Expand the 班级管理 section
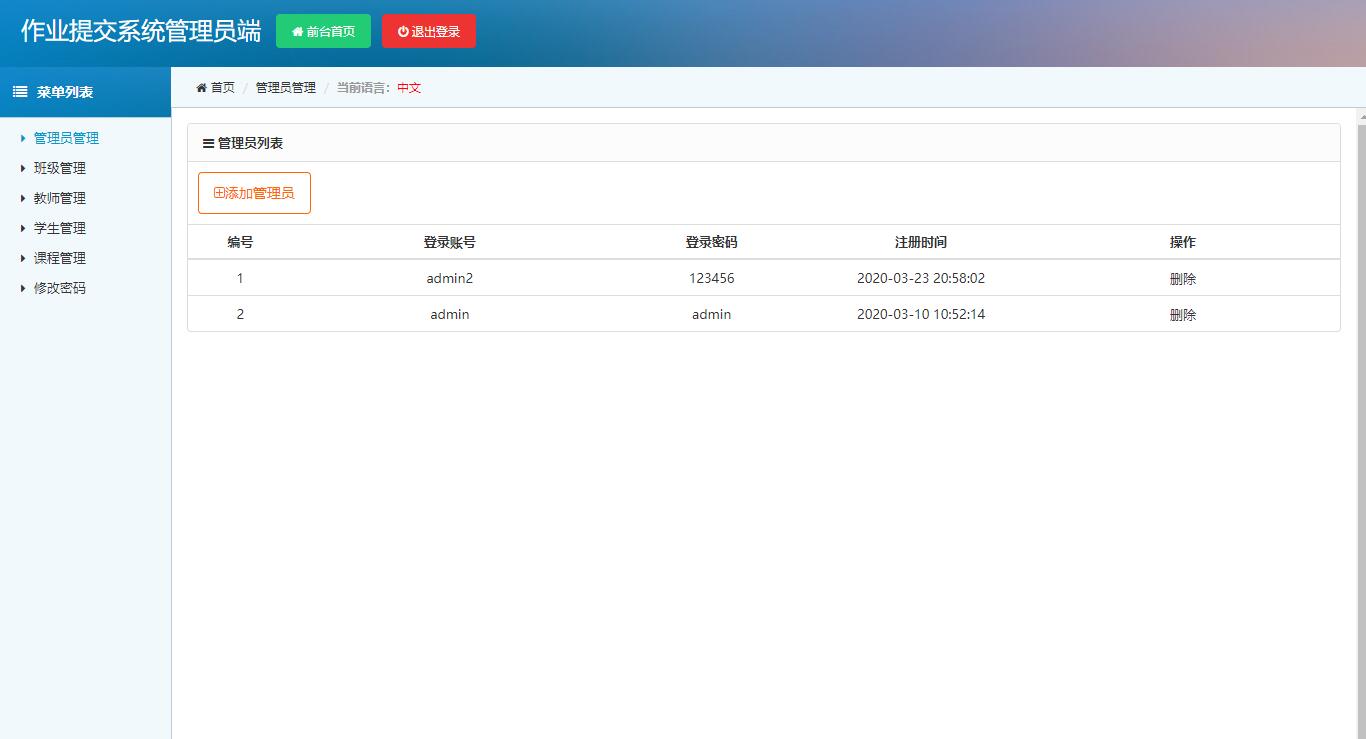 pyautogui.click(x=57, y=167)
